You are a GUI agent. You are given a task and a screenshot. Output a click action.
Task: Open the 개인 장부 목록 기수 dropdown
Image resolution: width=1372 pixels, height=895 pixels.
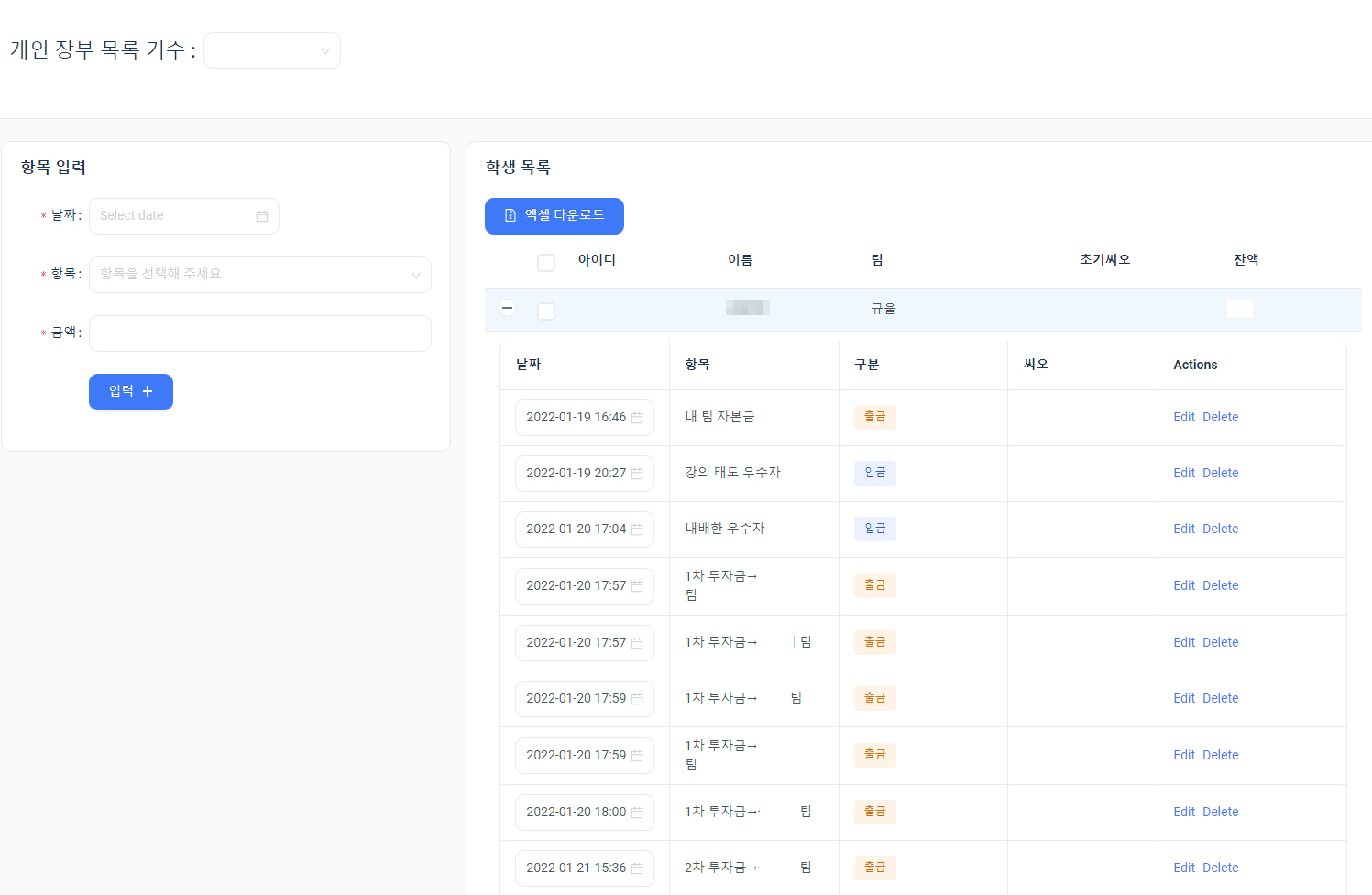pyautogui.click(x=272, y=50)
